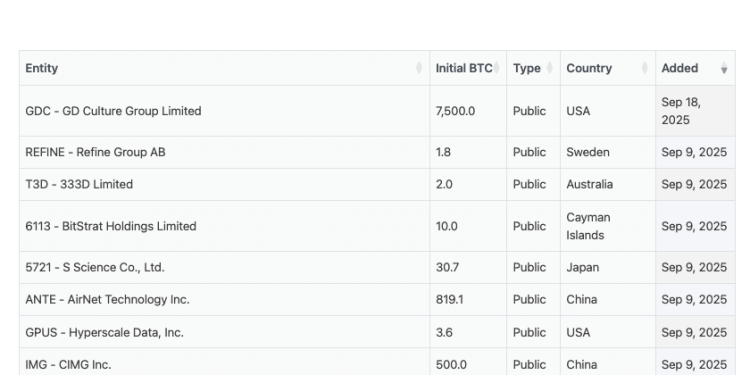Select T3D - 333D Limited entry
This screenshot has width=750, height=375.
tap(79, 184)
